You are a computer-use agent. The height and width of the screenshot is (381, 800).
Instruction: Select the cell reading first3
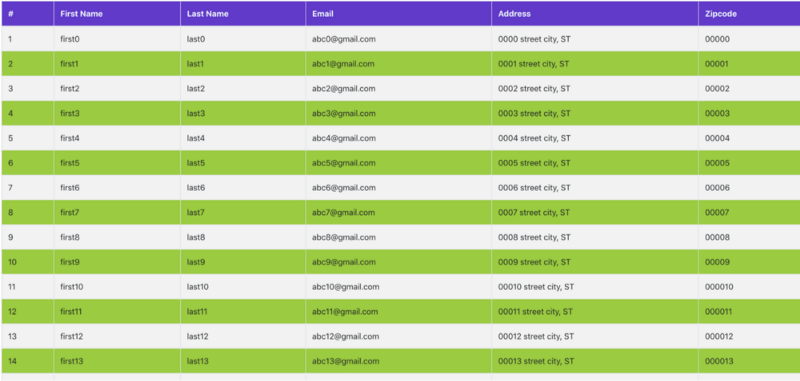pos(117,113)
